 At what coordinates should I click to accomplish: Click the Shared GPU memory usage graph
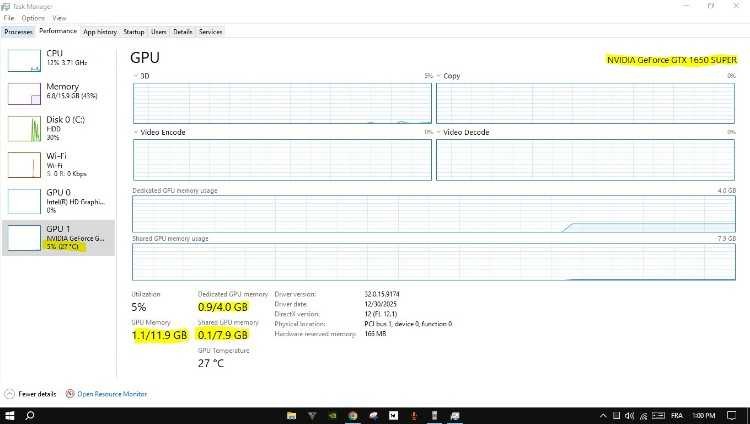(x=434, y=262)
